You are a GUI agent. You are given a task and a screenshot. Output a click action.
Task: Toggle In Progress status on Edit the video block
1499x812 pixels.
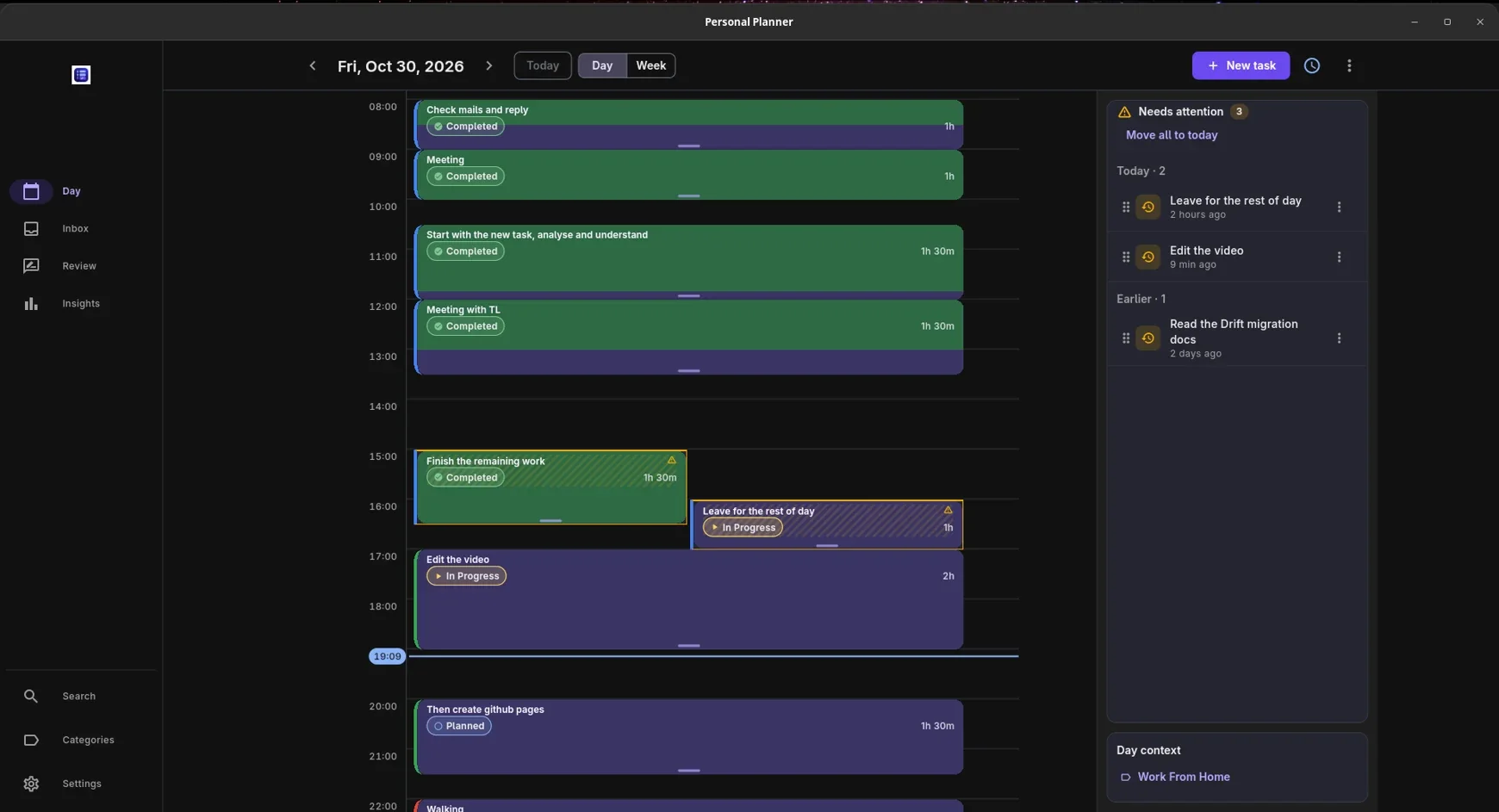pyautogui.click(x=466, y=576)
